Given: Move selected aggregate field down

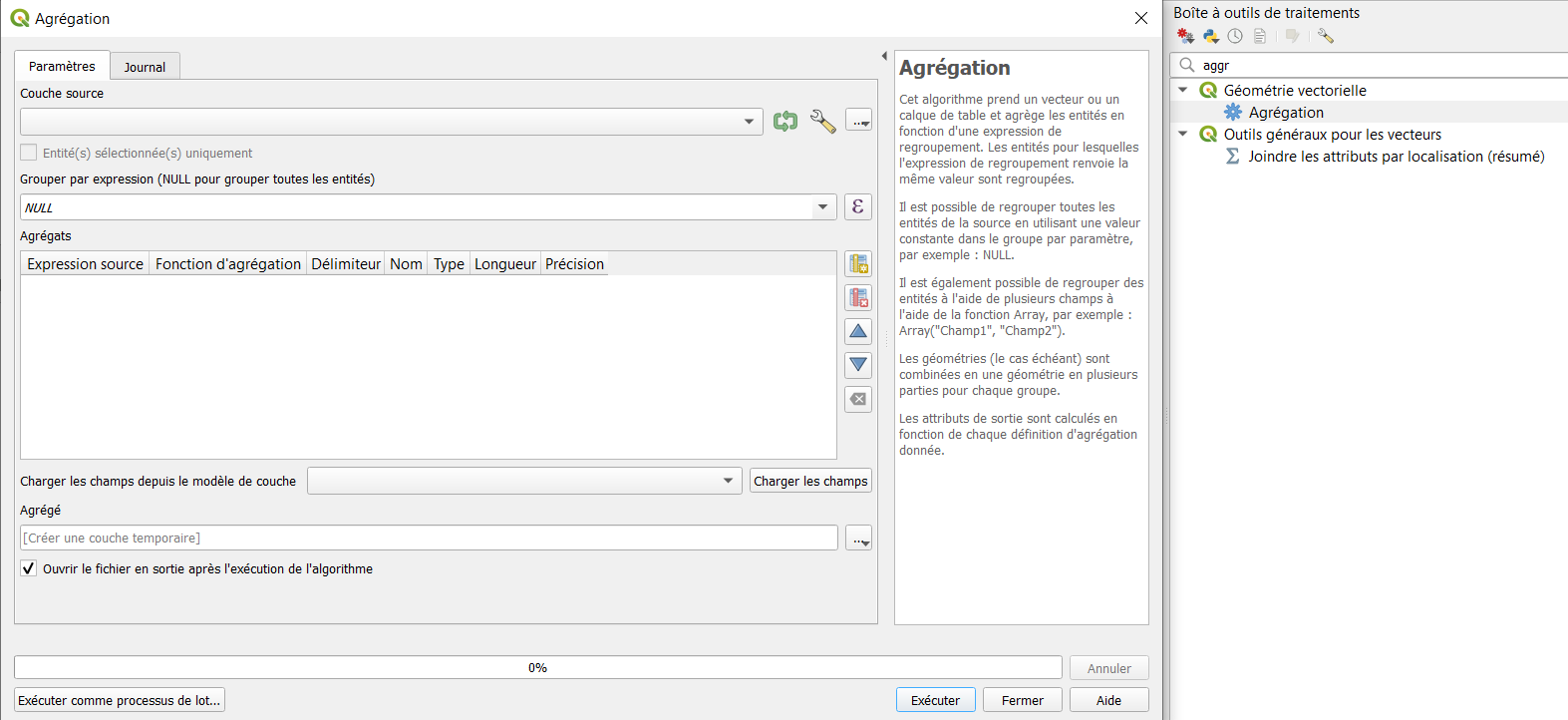Looking at the screenshot, I should coord(858,365).
